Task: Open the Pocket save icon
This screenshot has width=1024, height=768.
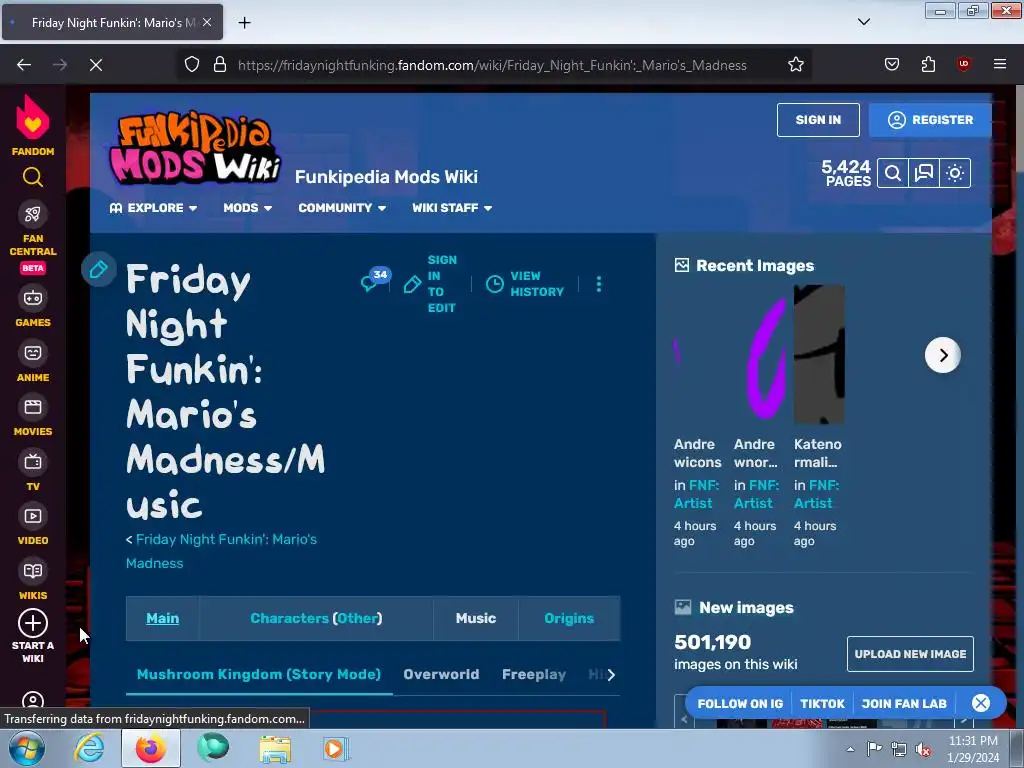Action: click(x=891, y=64)
